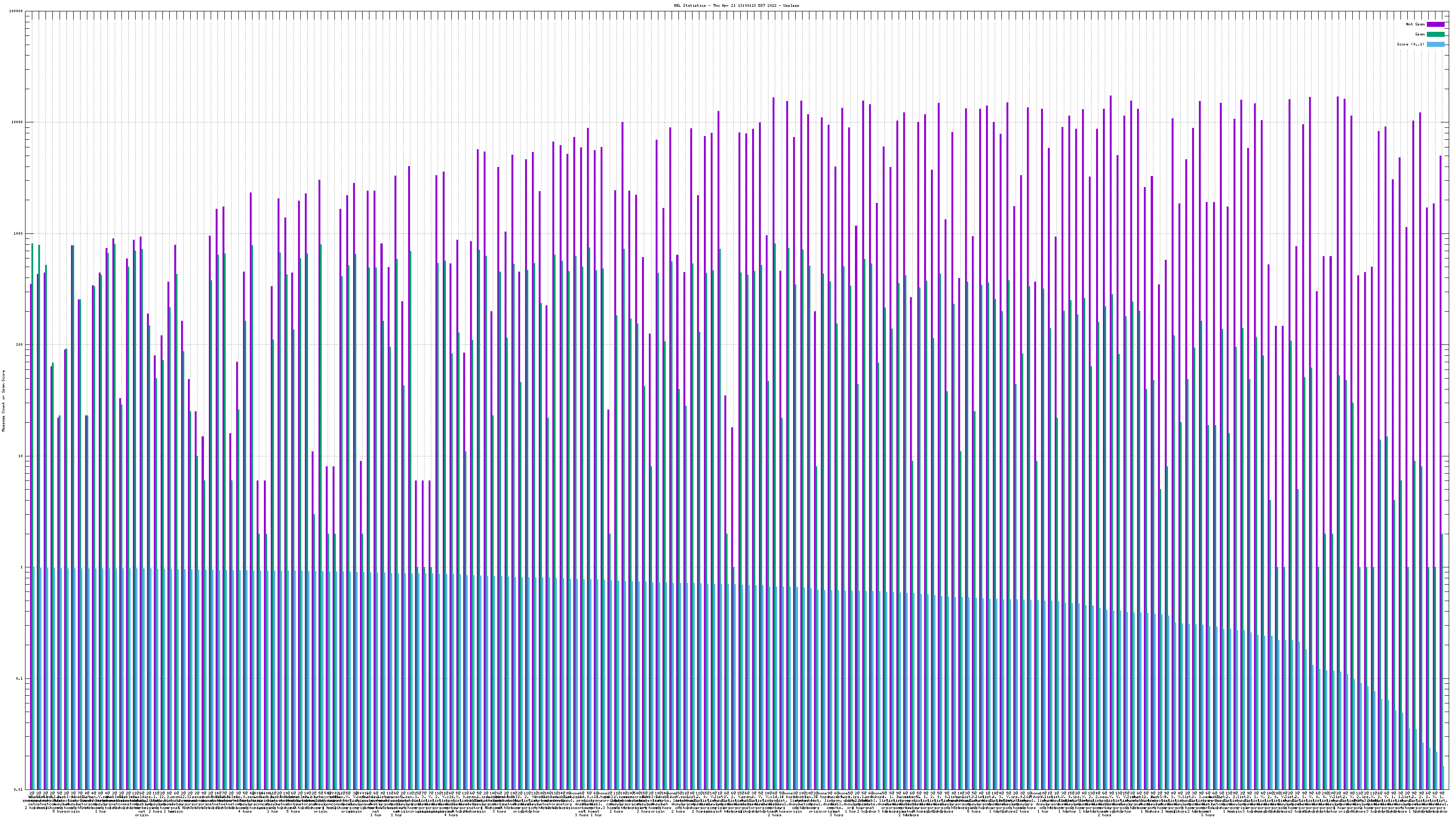The image size is (1456, 819).
Task: Select the 'Spam' legend label text
Action: click(x=1421, y=35)
